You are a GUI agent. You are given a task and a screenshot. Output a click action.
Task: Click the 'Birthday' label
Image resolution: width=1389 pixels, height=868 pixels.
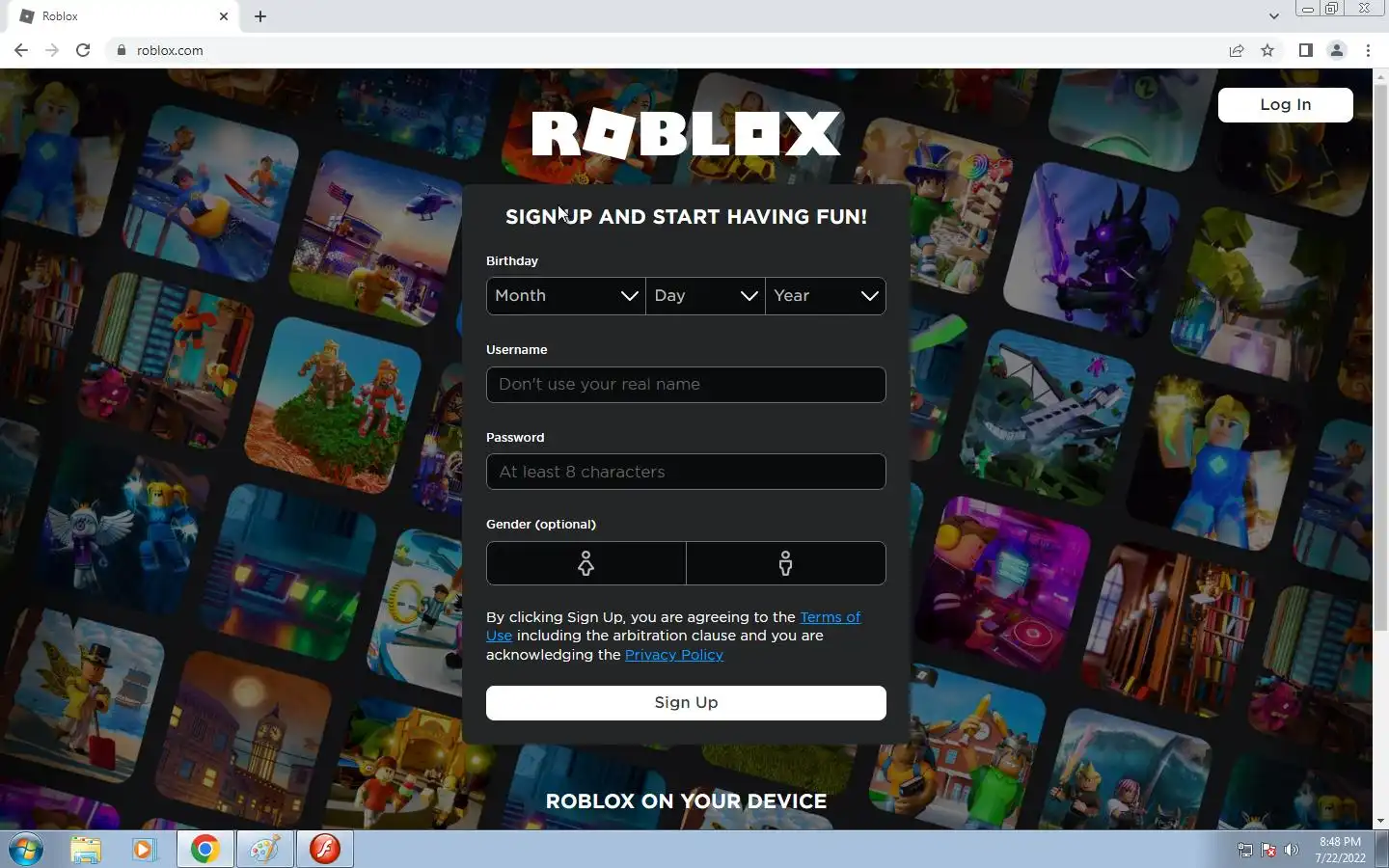[512, 261]
